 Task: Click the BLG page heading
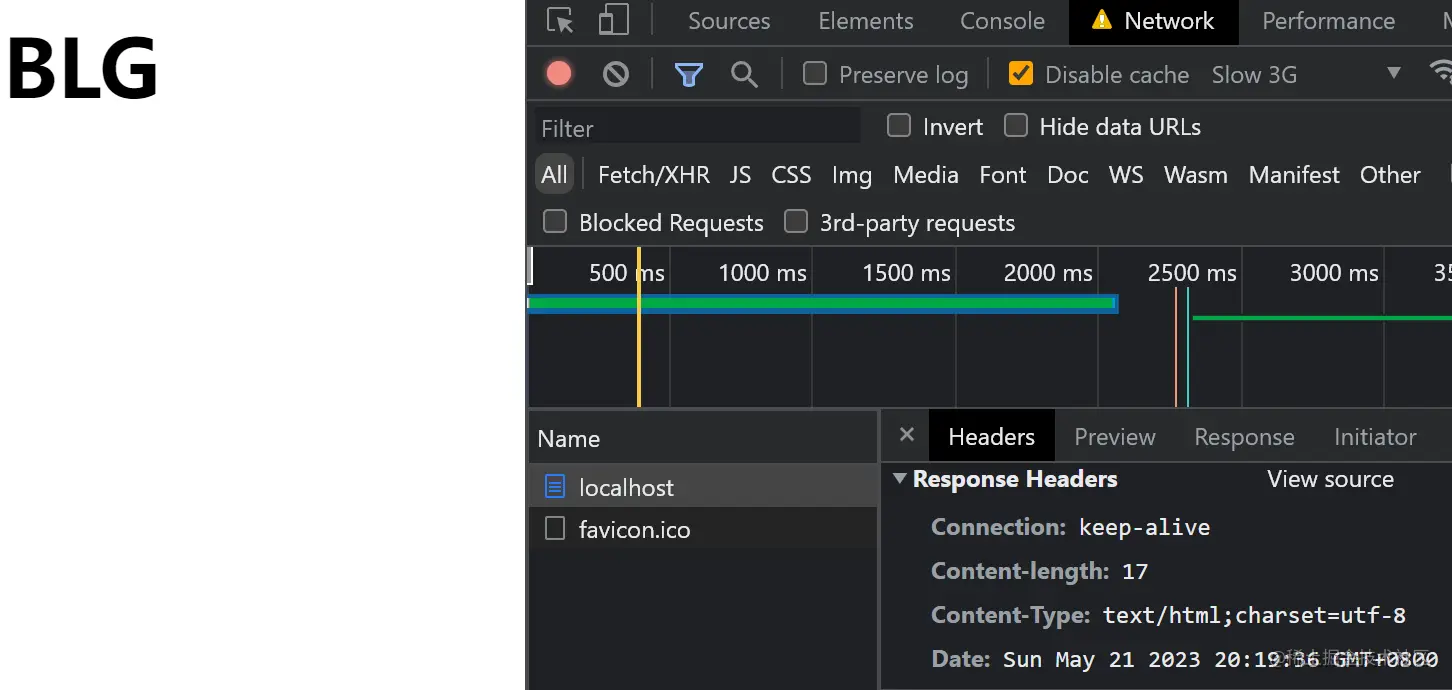pyautogui.click(x=83, y=68)
